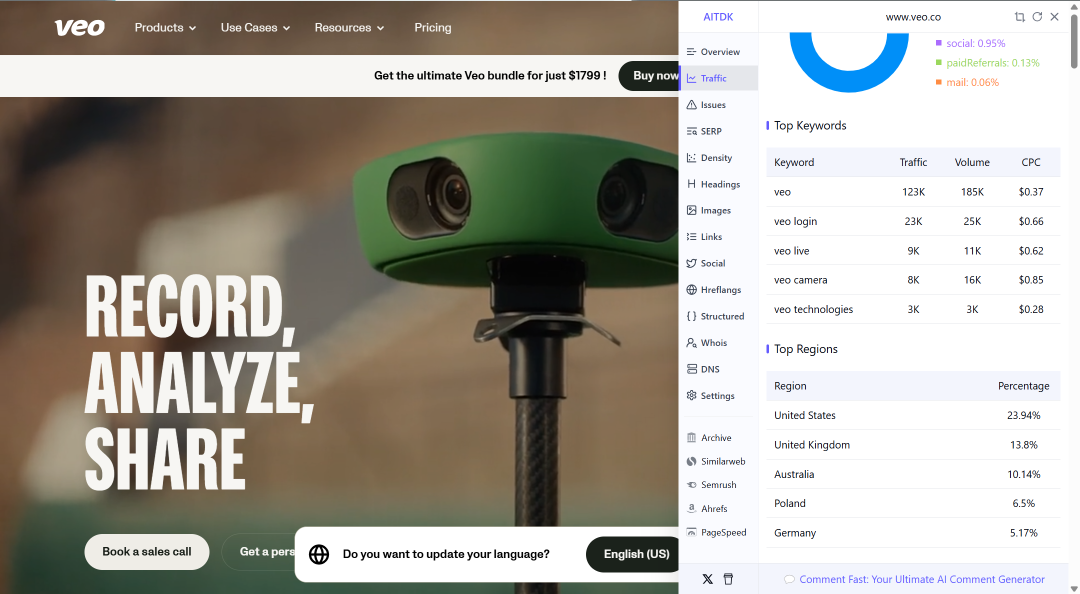Click the 'mail: 0.06%' legend entry
The width and height of the screenshot is (1080, 594).
[x=967, y=83]
